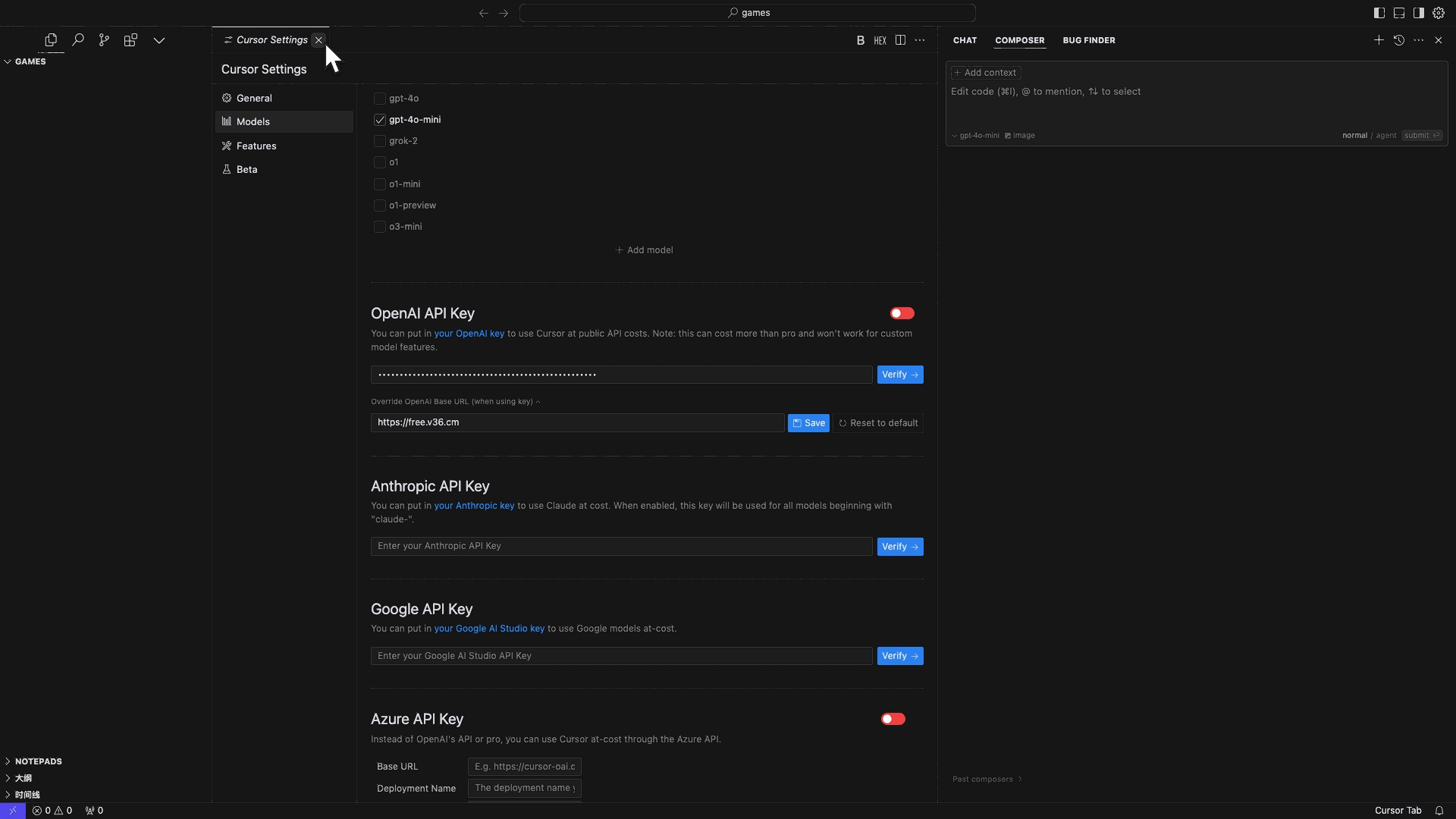Toggle bottom panel layout icon
The image size is (1456, 819).
click(1399, 13)
